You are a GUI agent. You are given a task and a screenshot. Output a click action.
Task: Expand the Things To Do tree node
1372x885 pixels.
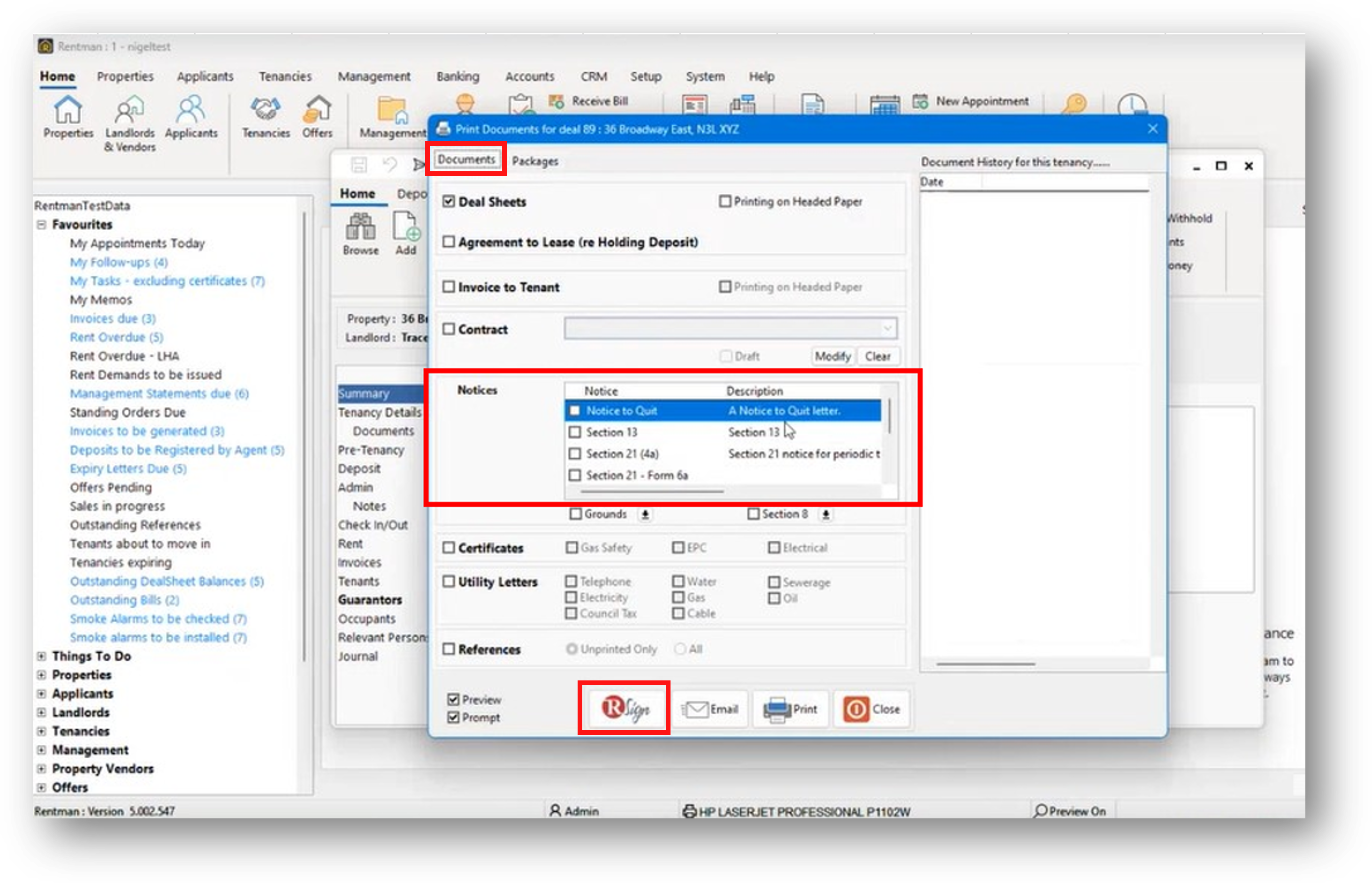coord(41,656)
